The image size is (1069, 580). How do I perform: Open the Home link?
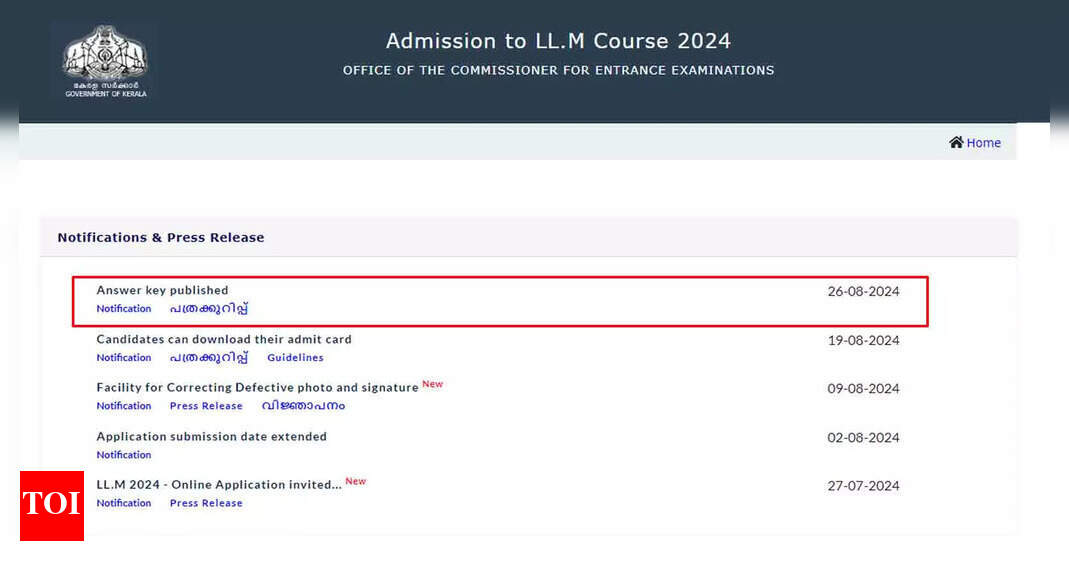click(x=983, y=143)
